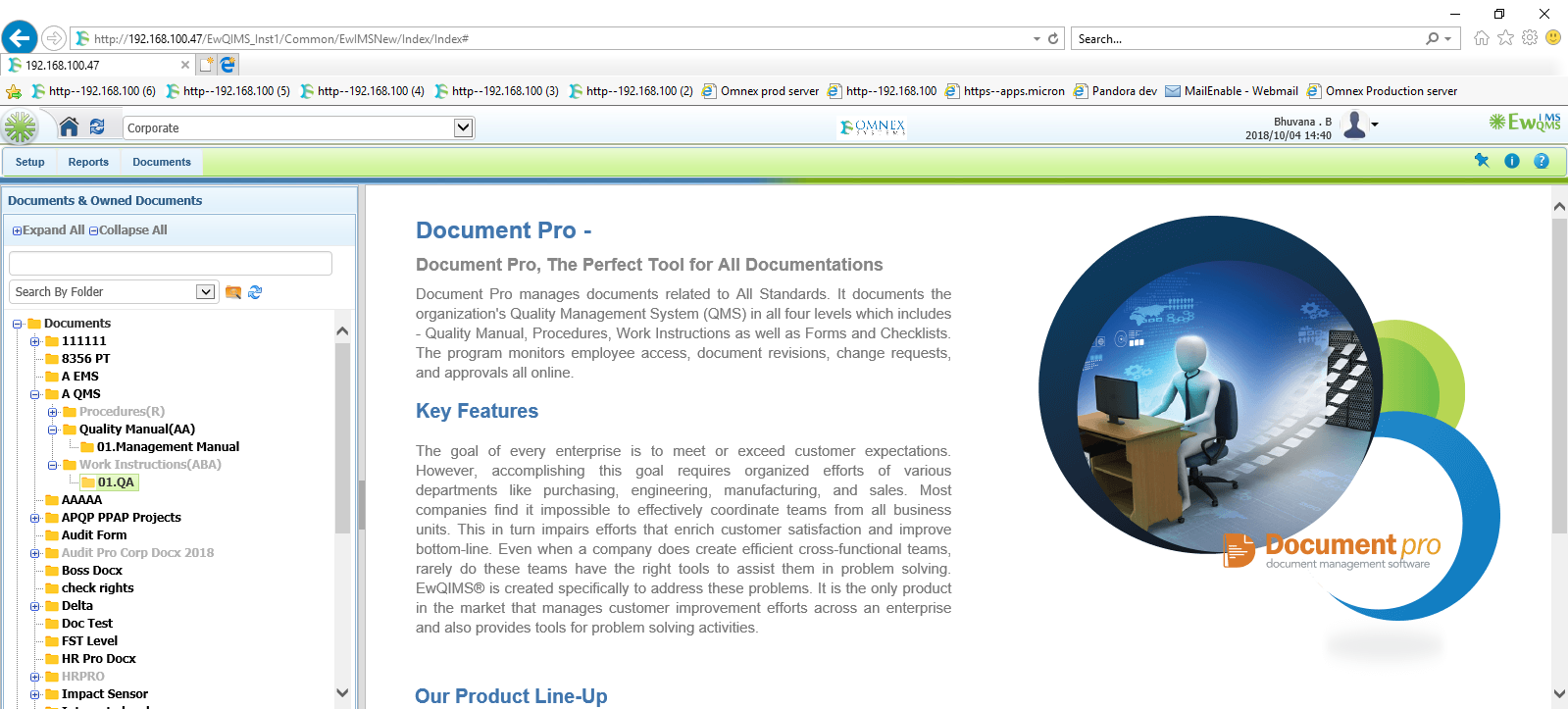Click the folder search text field
1568x709 pixels.
(171, 263)
